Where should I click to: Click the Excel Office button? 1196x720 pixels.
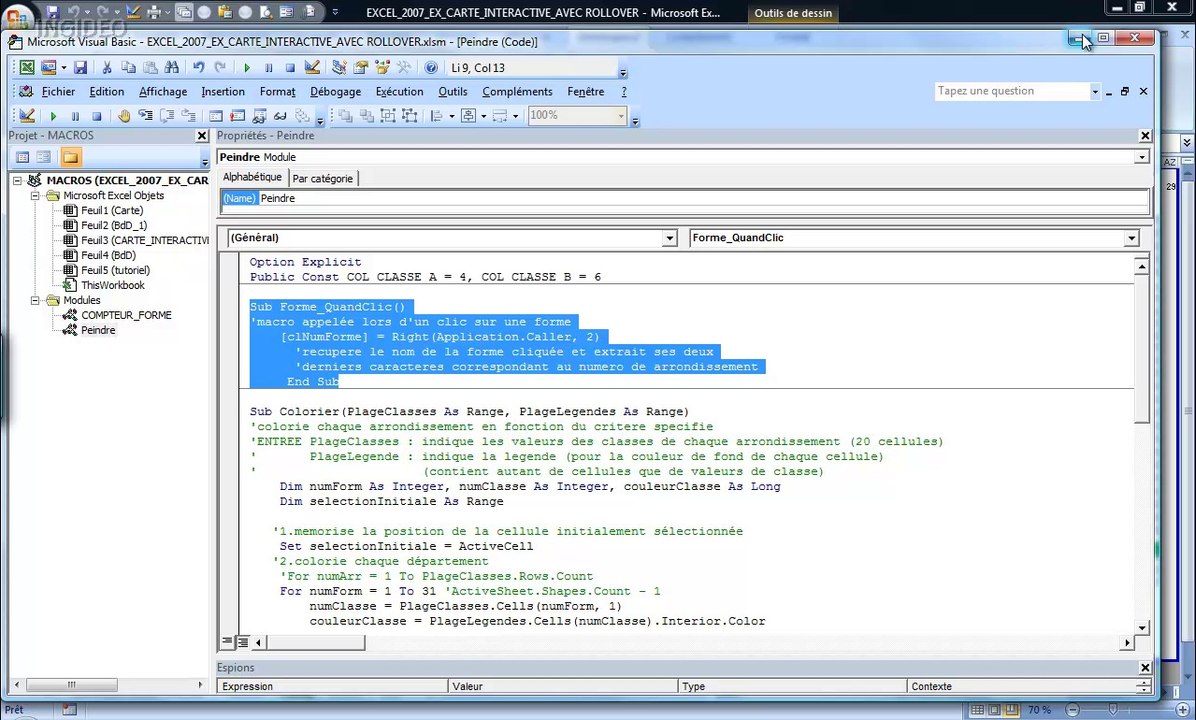[17, 17]
